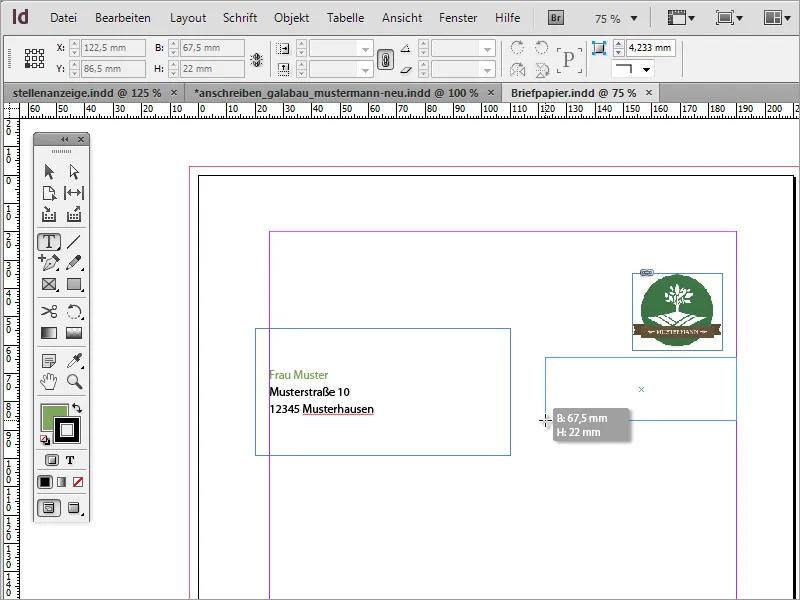
Task: Select the Direct Selection tool (white arrow)
Action: click(74, 172)
